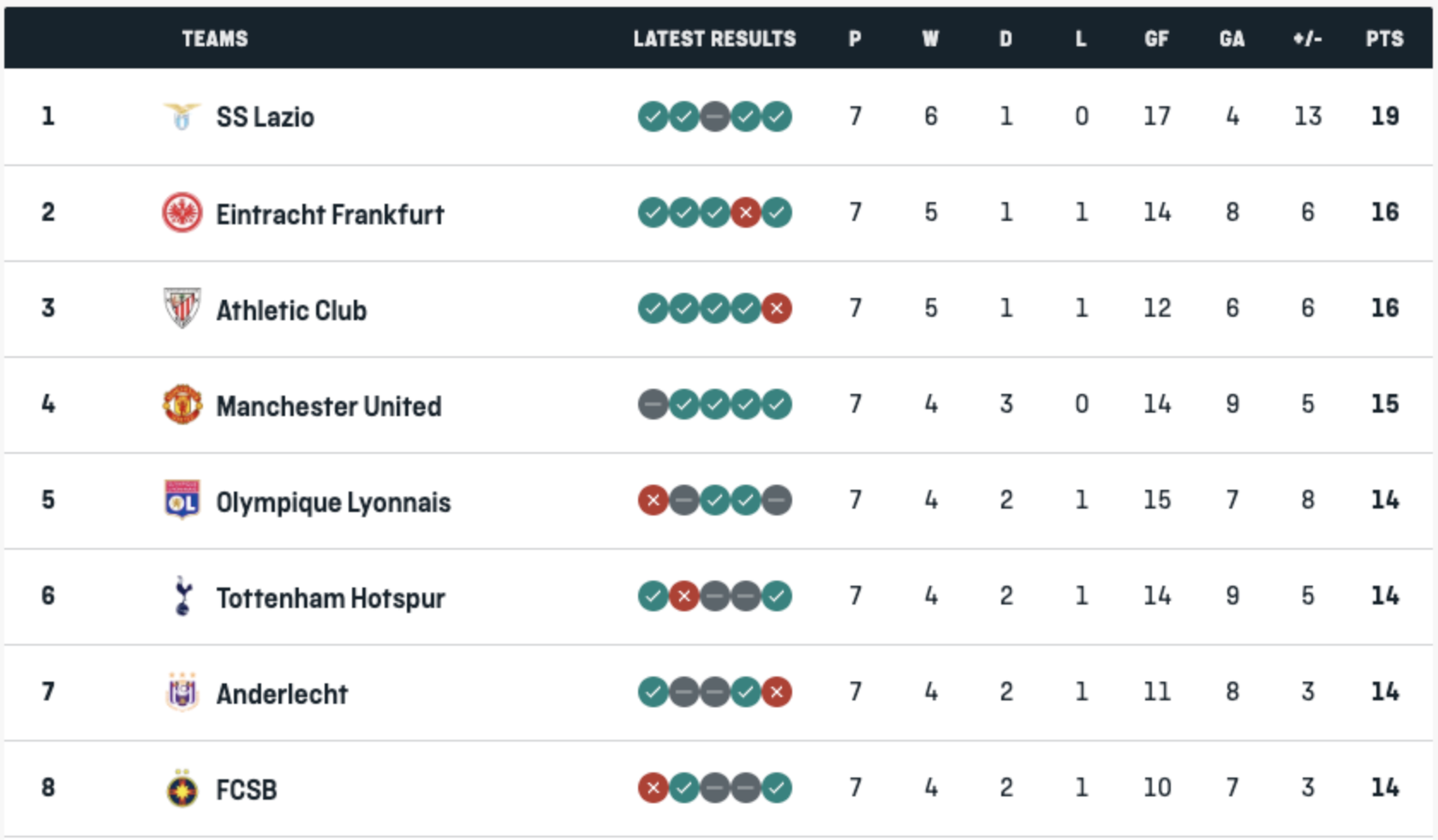Sort table by PTS column header
Screen dimensions: 1438x840
[x=1384, y=39]
